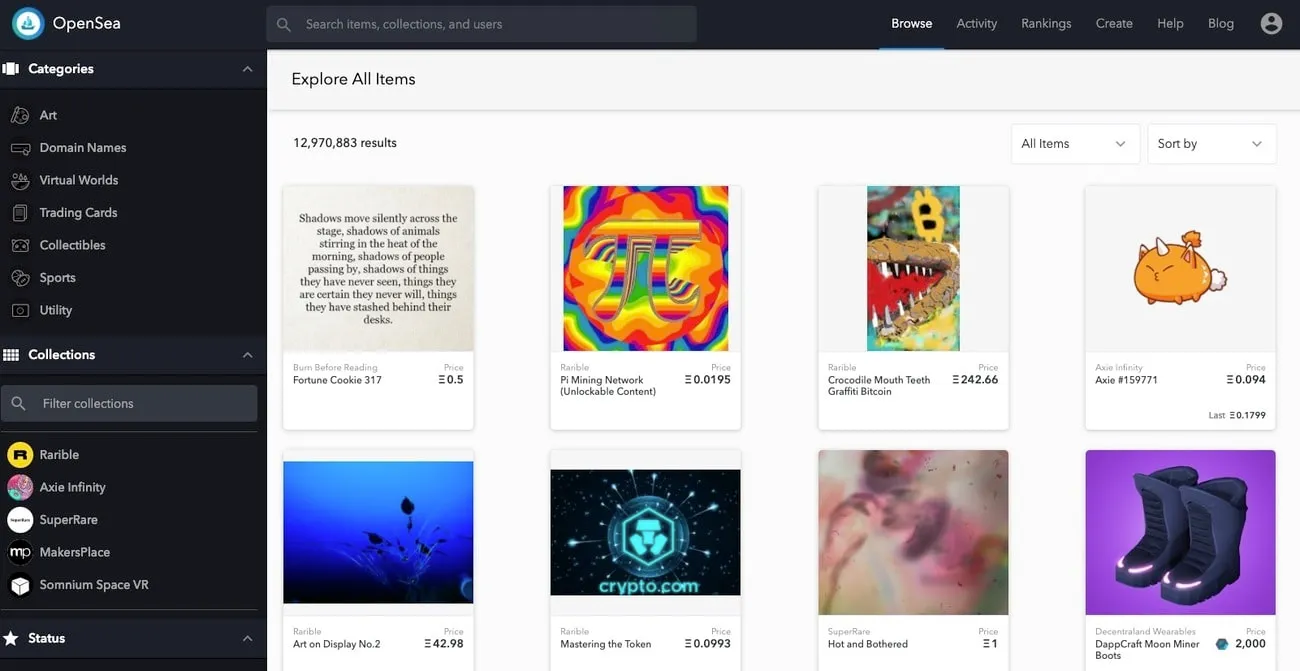
Task: Focus the Filter collections input
Action: (x=129, y=404)
